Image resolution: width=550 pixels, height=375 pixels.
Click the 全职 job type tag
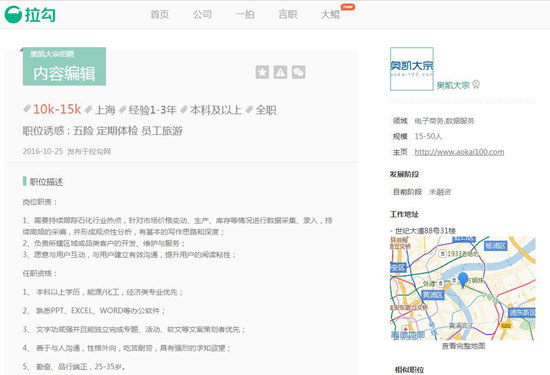pos(266,110)
